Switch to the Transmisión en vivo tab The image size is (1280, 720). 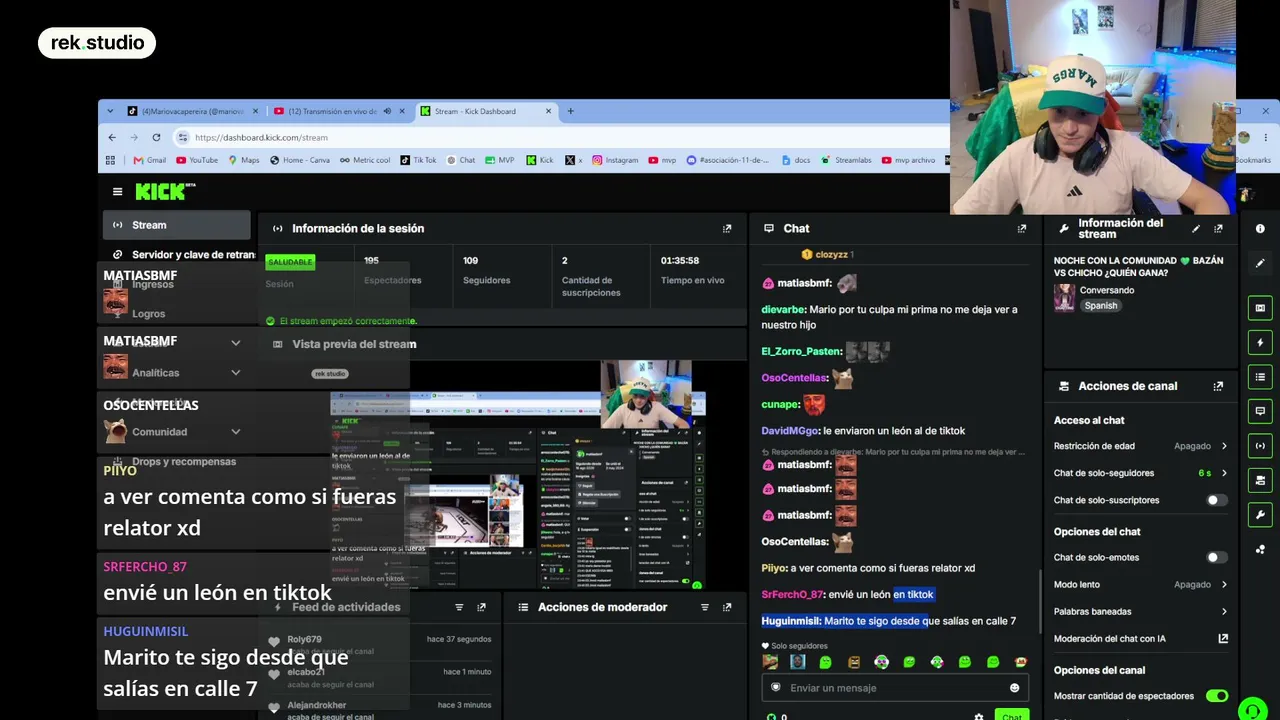(x=338, y=111)
